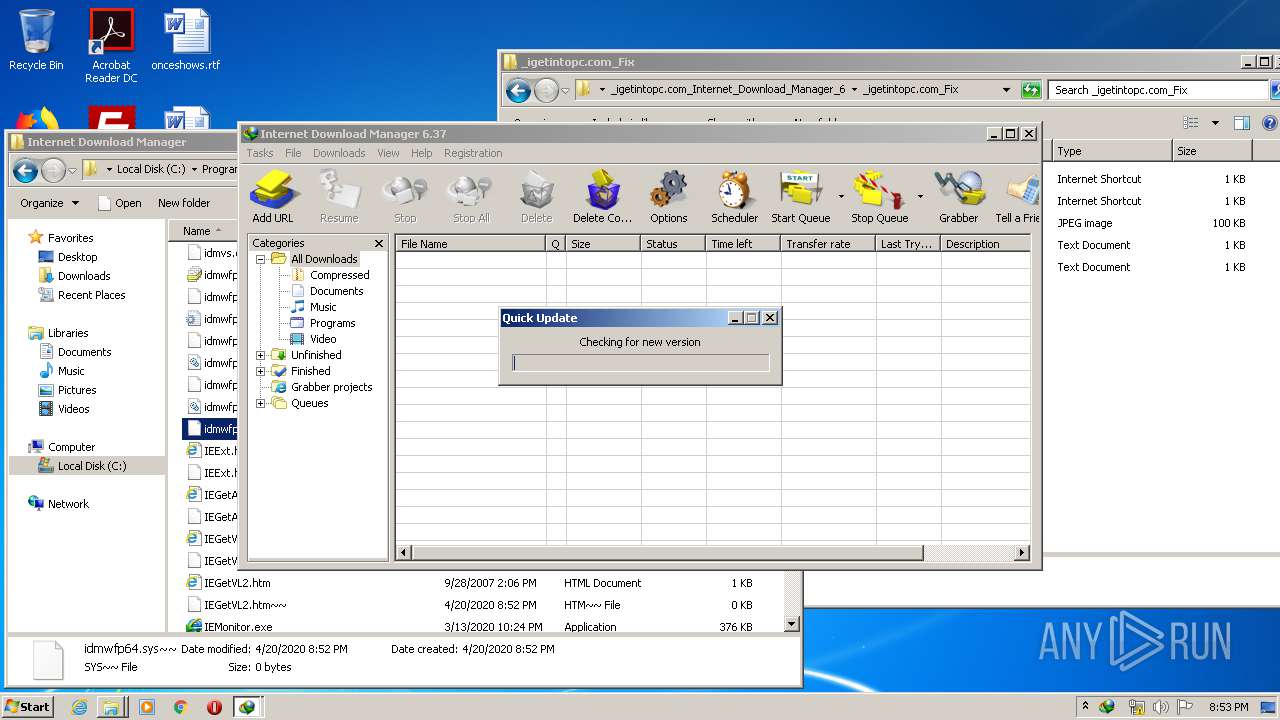The height and width of the screenshot is (720, 1280).
Task: Open the Scheduler clock icon
Action: click(734, 196)
